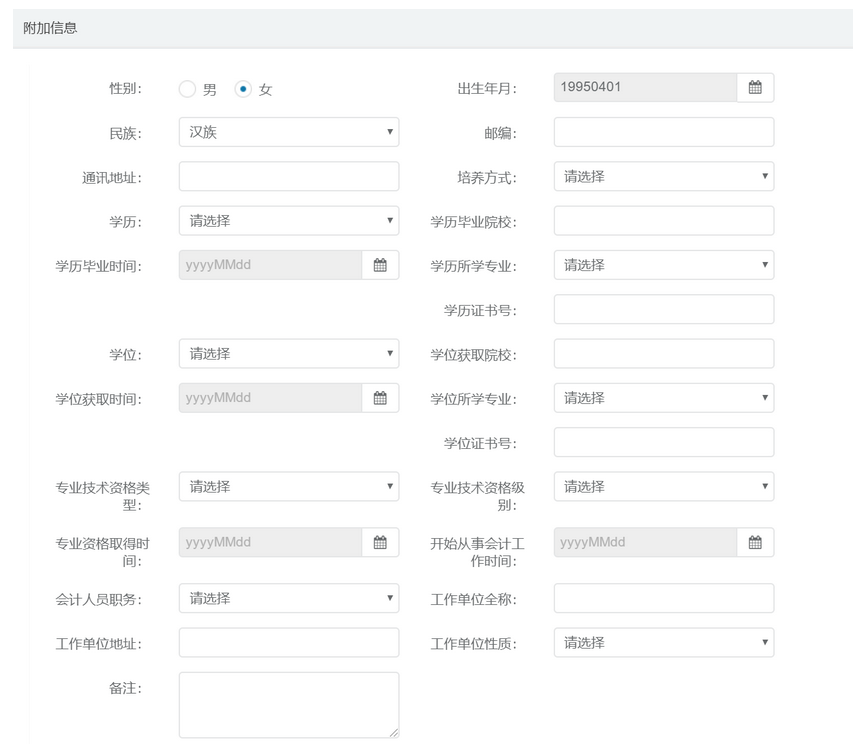Viewport: 863px width, 744px height.
Task: Open calendar icon for 专业资格取得时间
Action: click(x=380, y=542)
